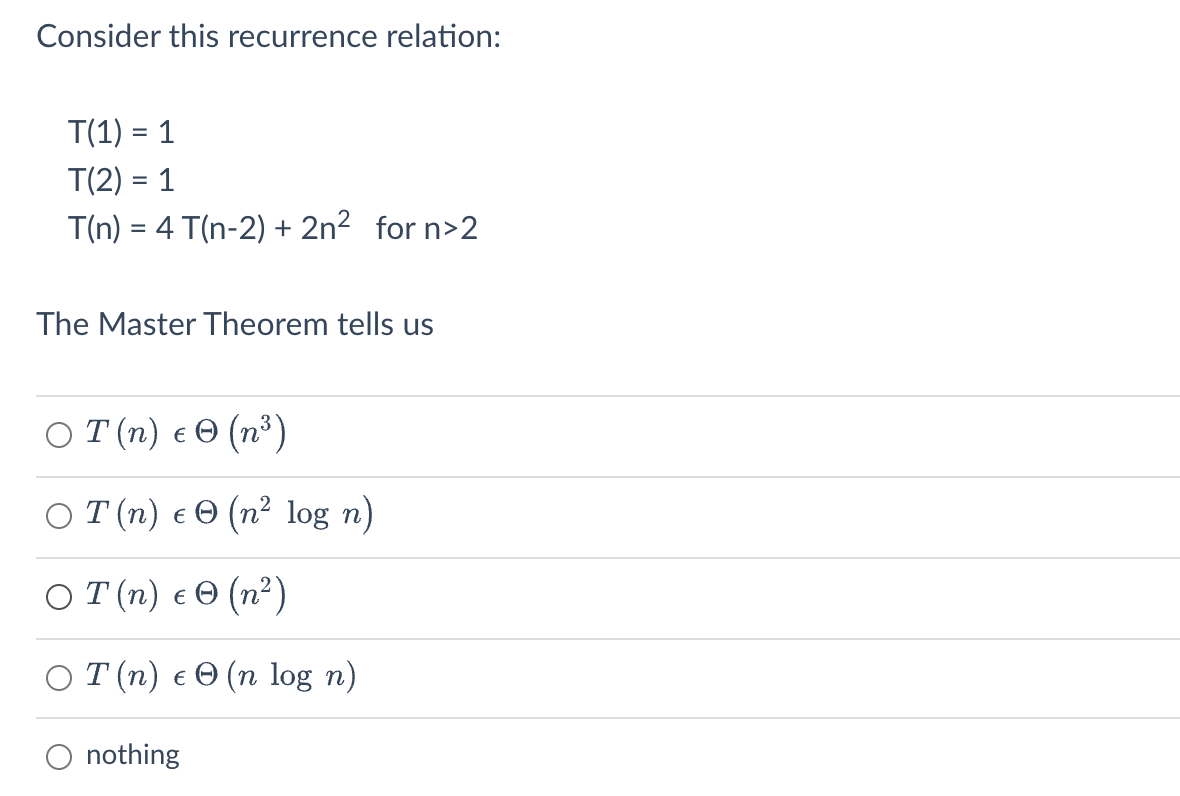This screenshot has height=796, width=1180.
Task: Click the T(n) ∈ Θ(n log n) label
Action: 221,676
